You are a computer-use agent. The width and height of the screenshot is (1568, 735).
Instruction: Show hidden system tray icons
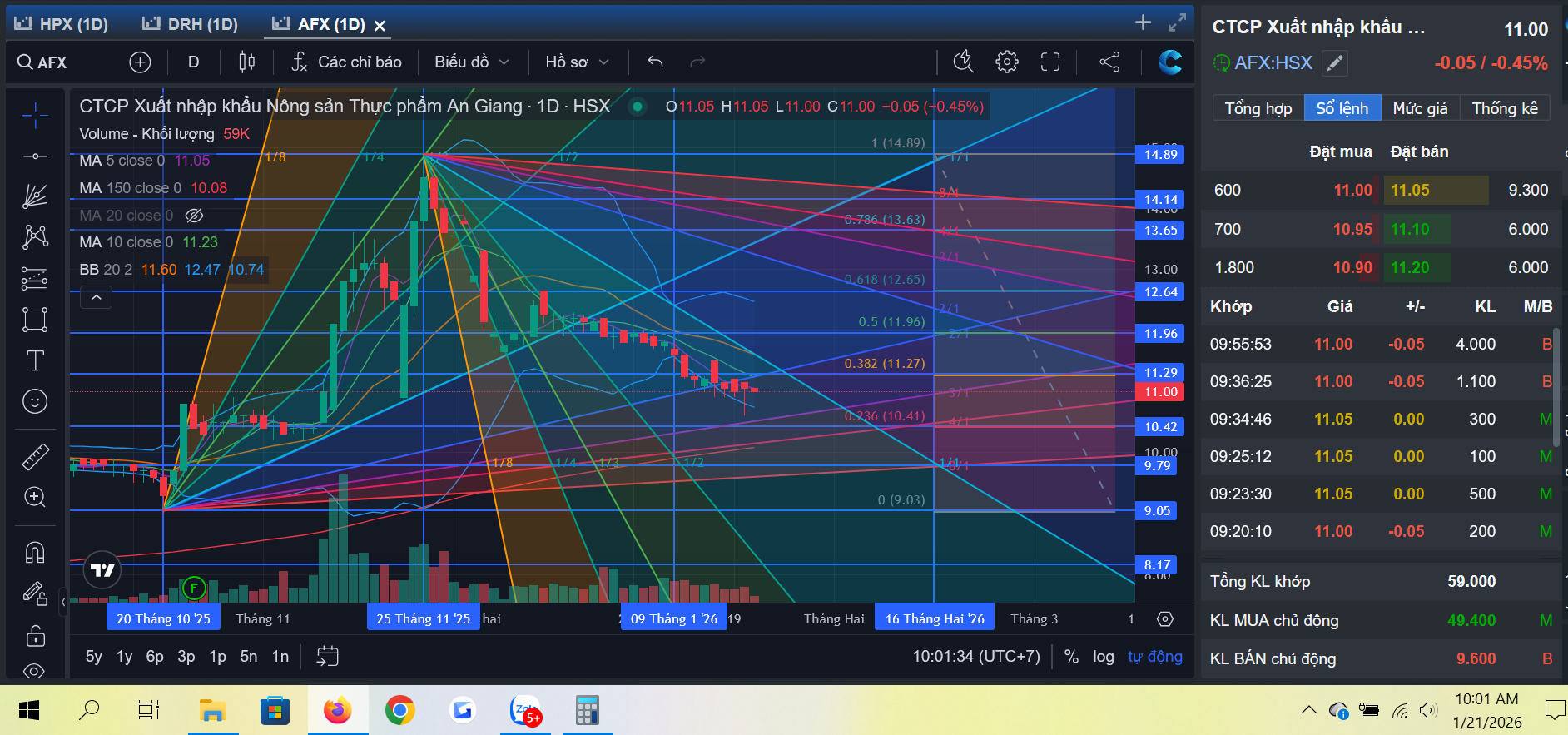[1308, 710]
